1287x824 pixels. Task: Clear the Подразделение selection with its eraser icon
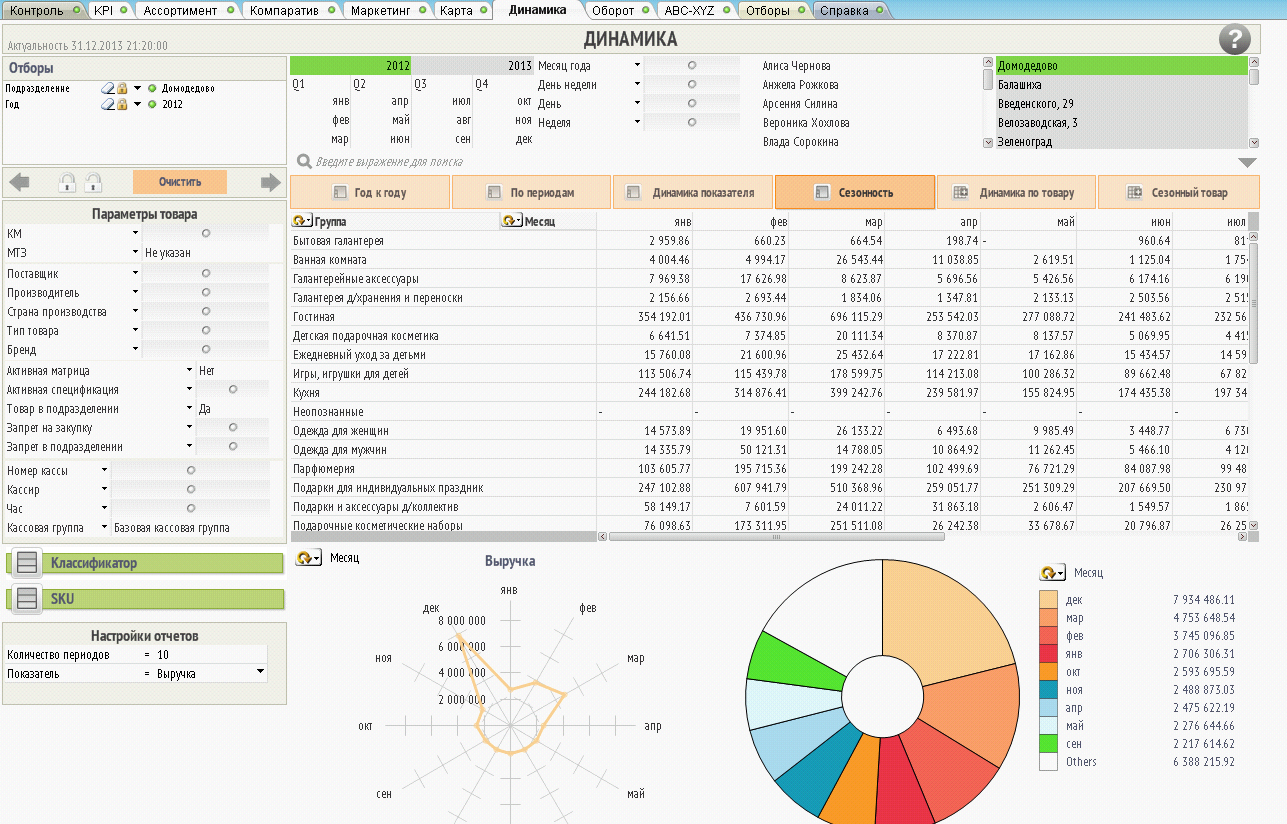point(108,88)
